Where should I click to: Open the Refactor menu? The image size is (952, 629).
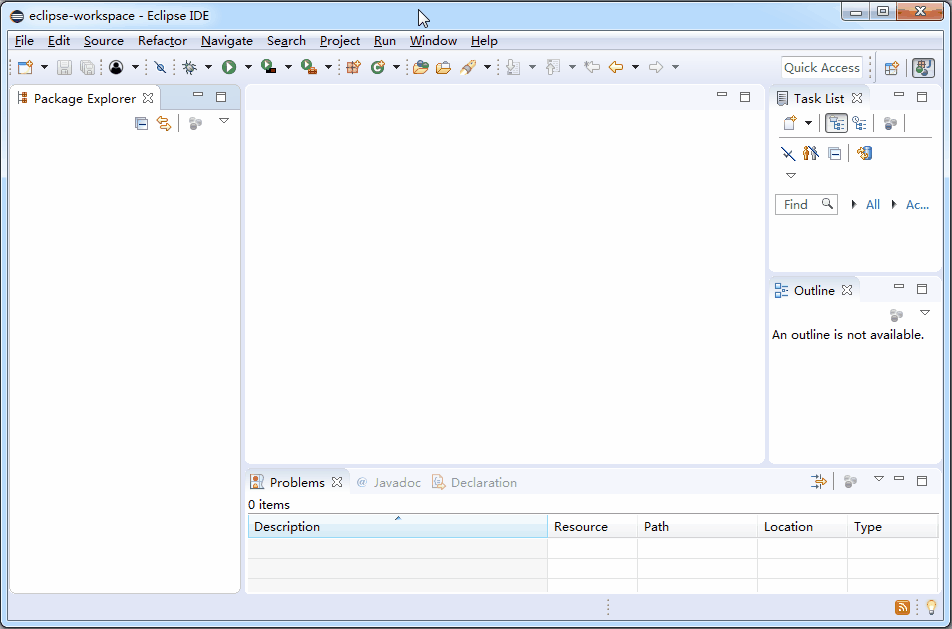click(162, 41)
